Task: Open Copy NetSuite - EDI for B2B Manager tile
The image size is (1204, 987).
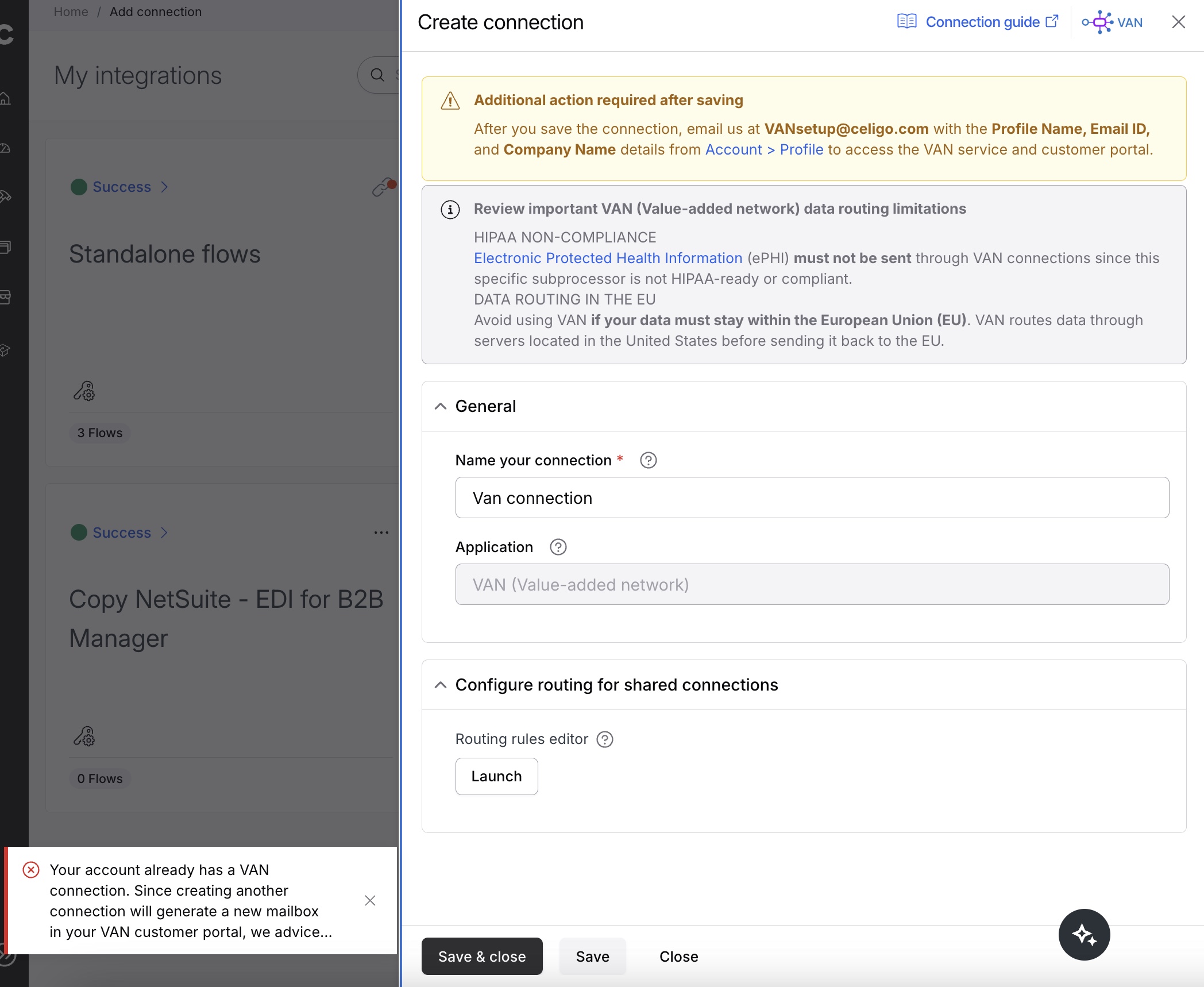Action: point(226,619)
